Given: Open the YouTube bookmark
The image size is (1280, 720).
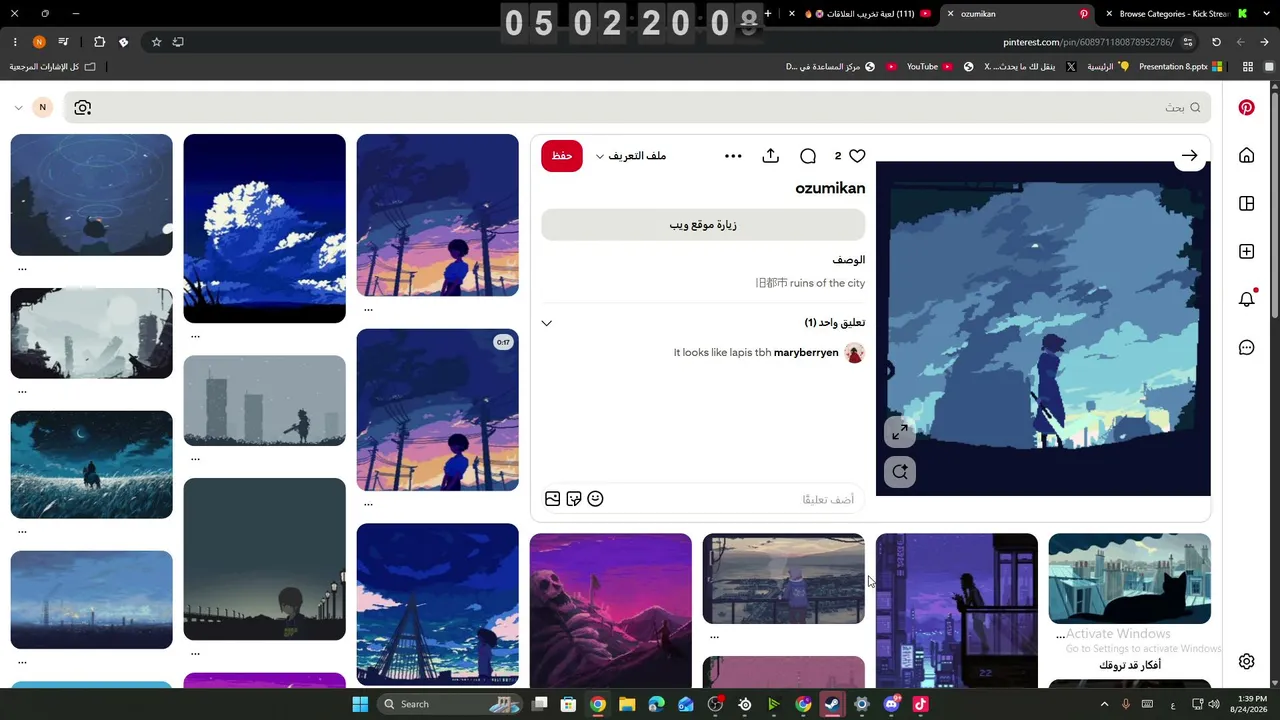Looking at the screenshot, I should [x=929, y=67].
